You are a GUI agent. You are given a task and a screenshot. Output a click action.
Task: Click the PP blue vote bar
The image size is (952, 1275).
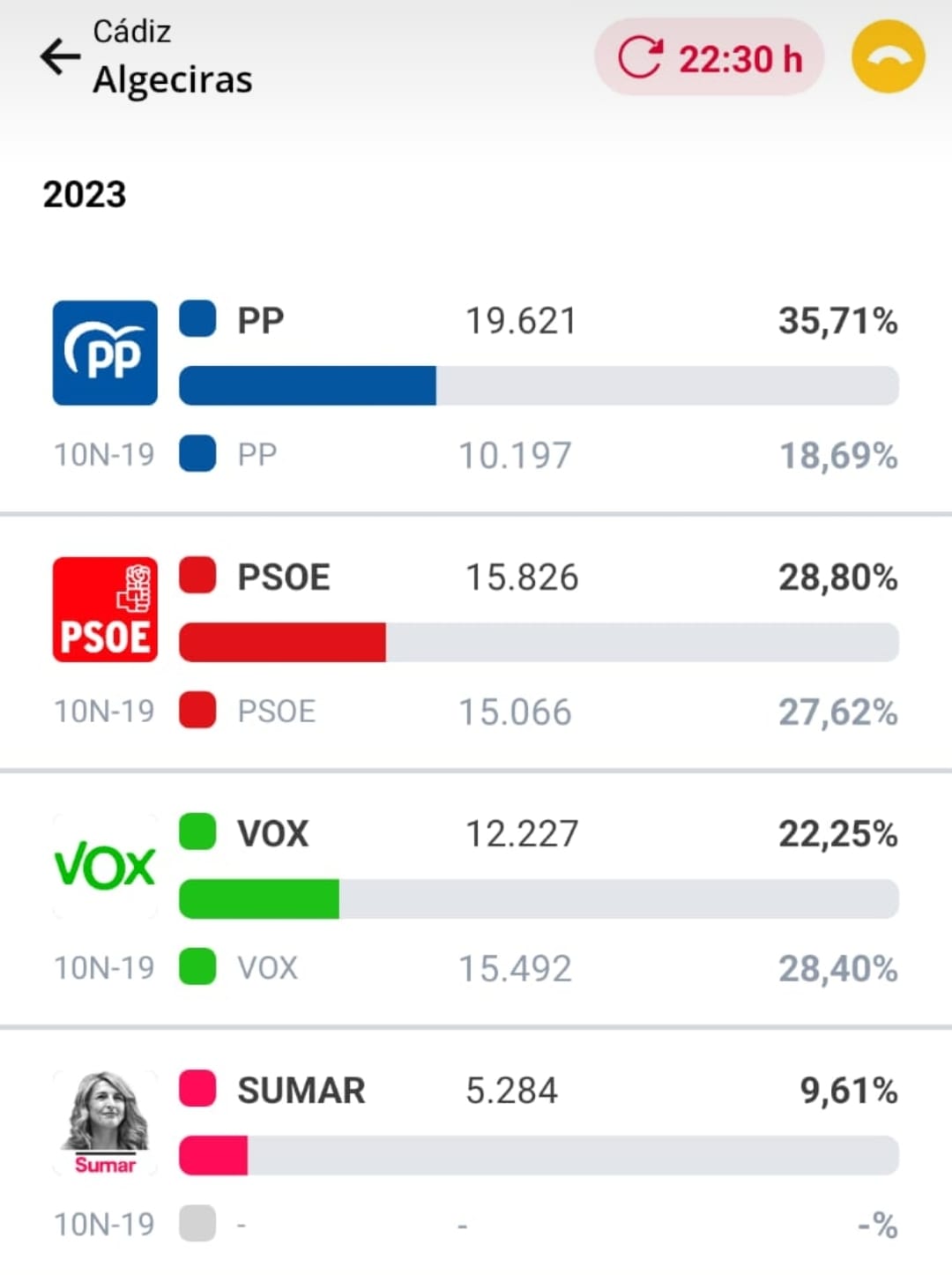pos(308,386)
